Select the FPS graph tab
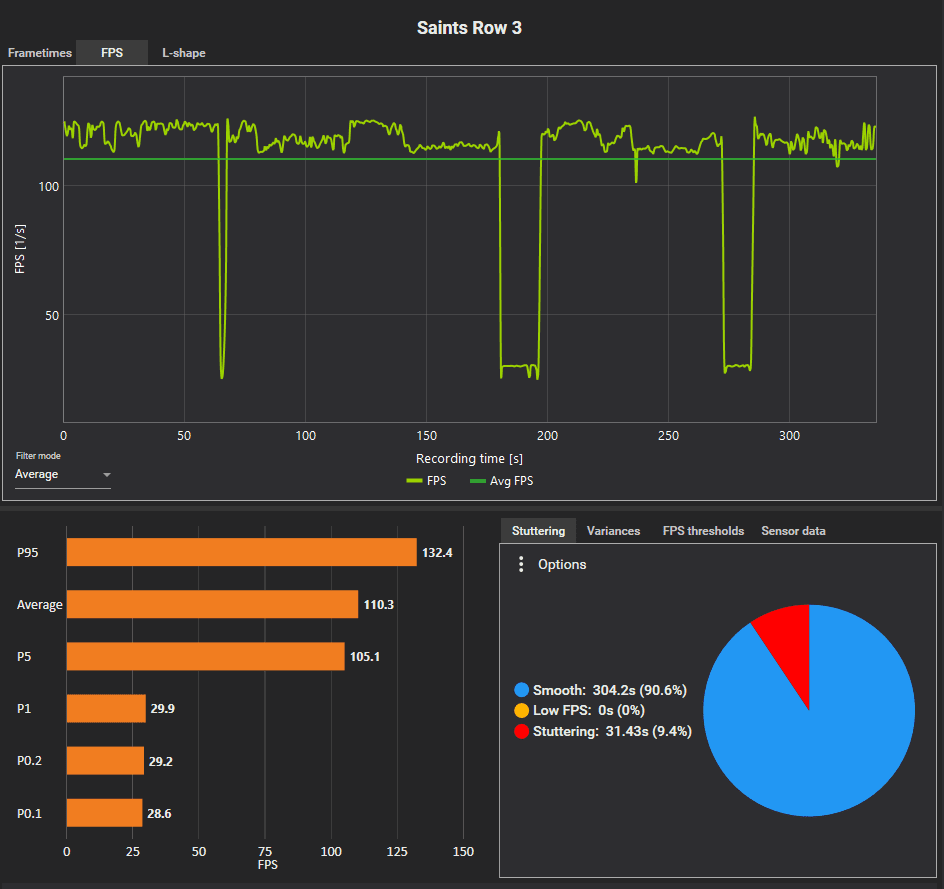Screen dimensions: 944x889 point(112,53)
